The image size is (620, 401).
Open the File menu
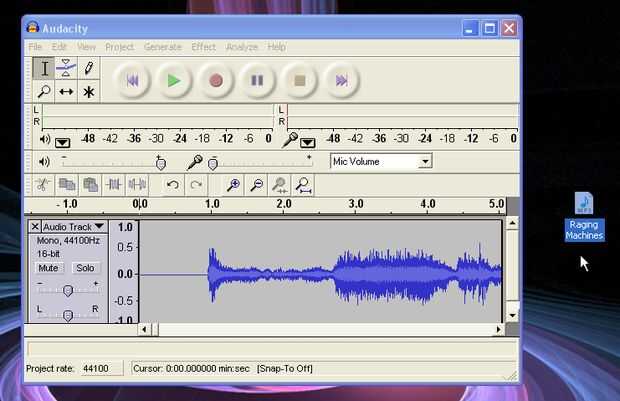click(35, 47)
